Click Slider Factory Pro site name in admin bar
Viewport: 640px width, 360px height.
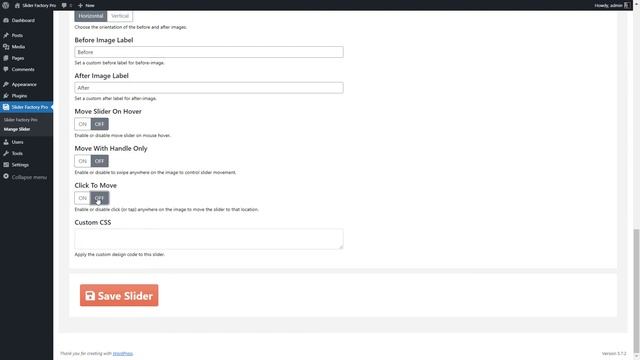[39, 5]
